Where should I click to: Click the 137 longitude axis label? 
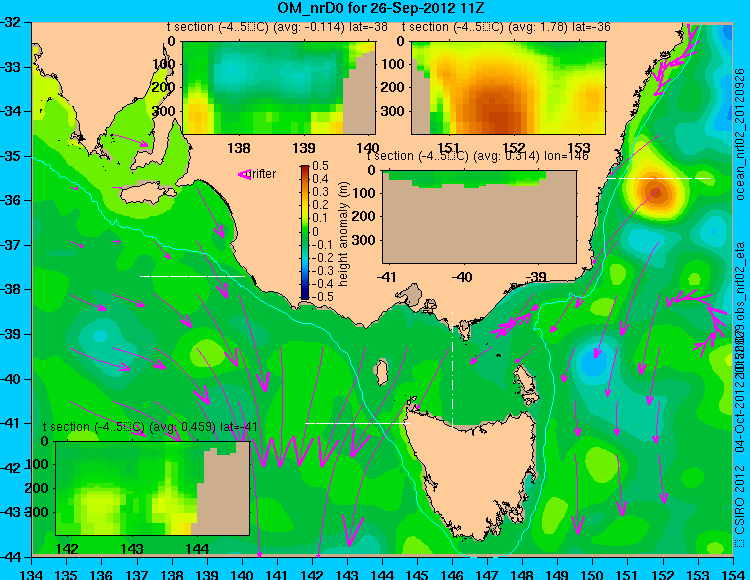pos(137,574)
